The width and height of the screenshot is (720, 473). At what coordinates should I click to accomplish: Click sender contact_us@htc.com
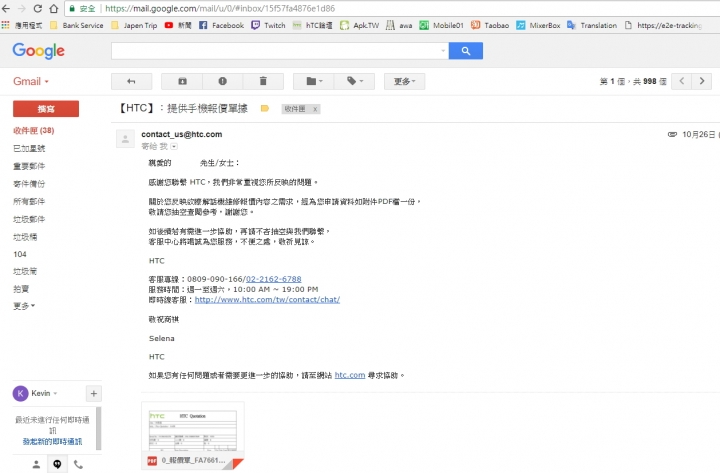pyautogui.click(x=182, y=135)
